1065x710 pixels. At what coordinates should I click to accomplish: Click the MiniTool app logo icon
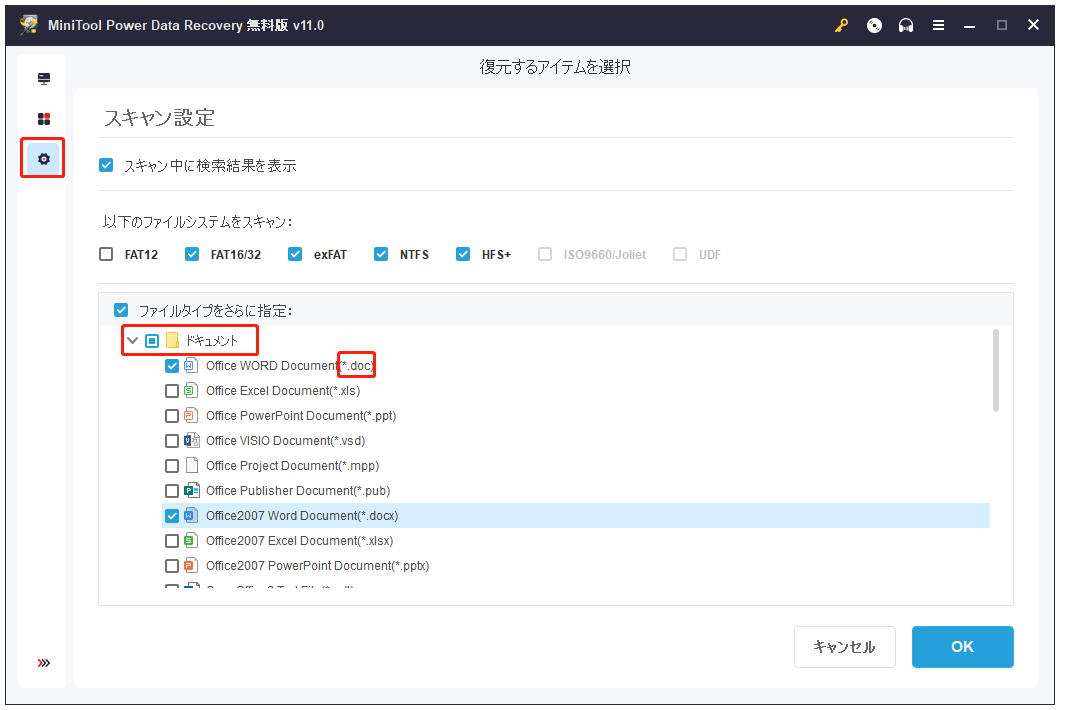pos(29,25)
